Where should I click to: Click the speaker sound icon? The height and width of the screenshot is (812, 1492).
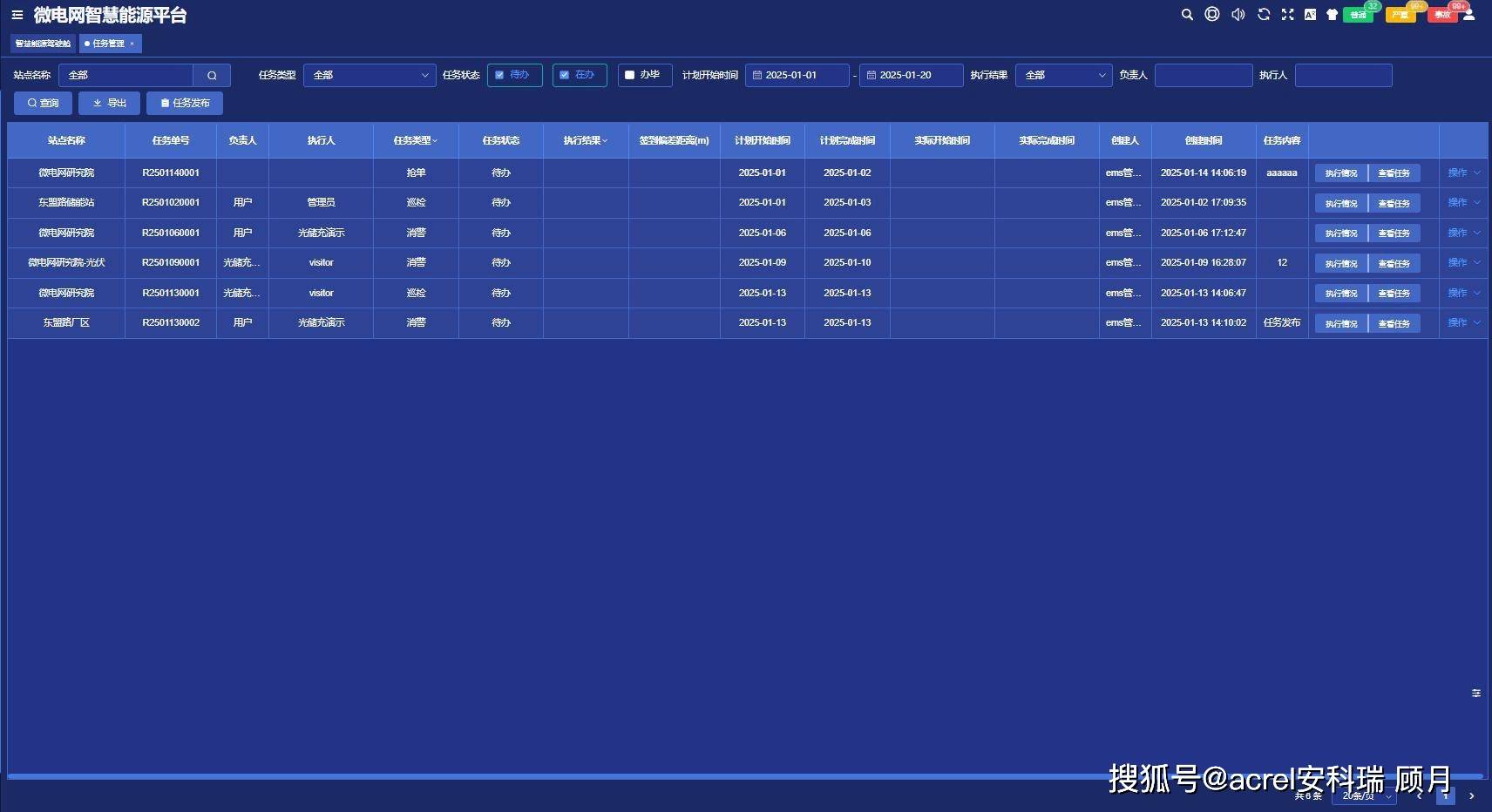pyautogui.click(x=1238, y=15)
